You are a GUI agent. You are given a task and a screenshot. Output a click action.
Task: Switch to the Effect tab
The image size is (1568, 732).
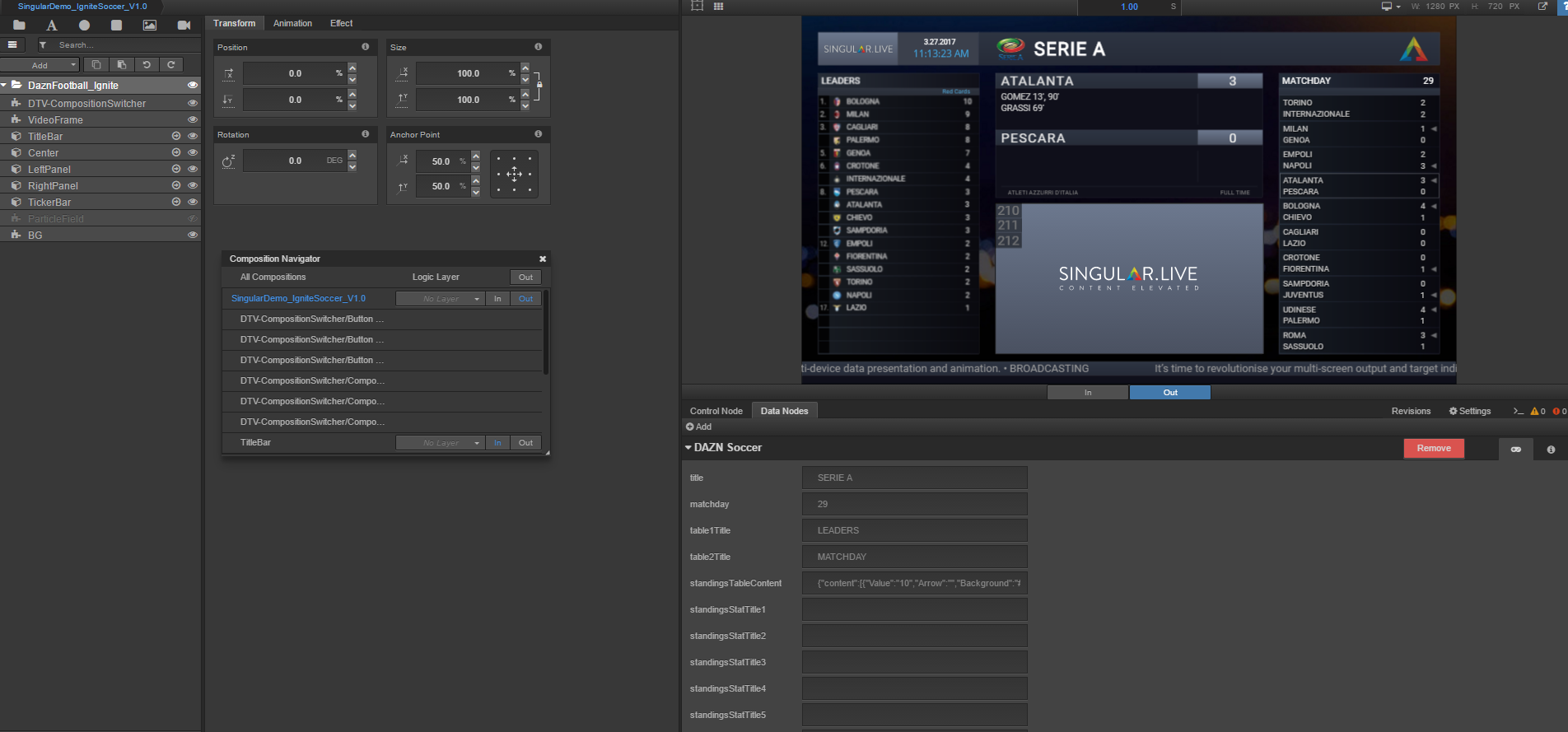click(341, 23)
